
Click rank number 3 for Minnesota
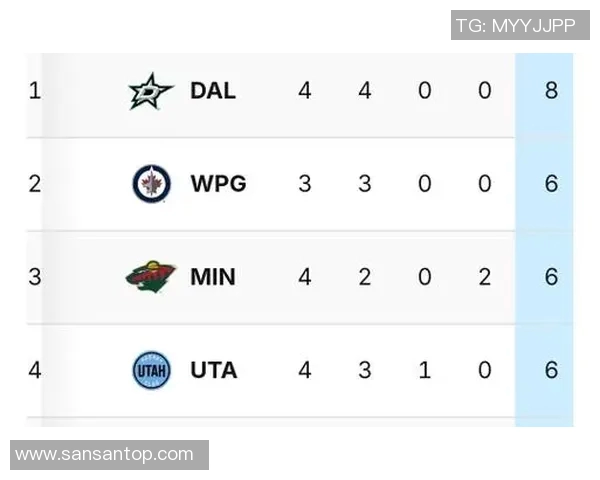35,277
